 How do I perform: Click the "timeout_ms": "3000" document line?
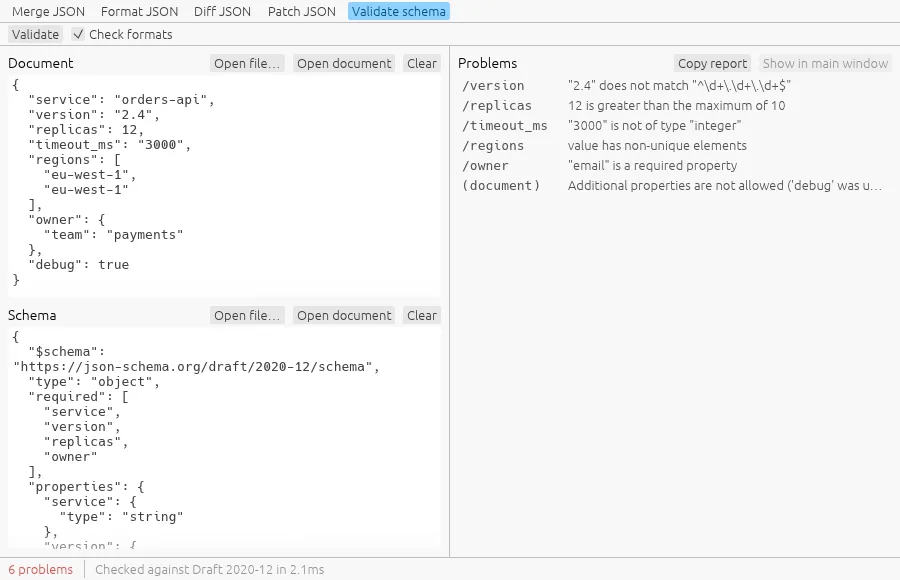(x=110, y=145)
